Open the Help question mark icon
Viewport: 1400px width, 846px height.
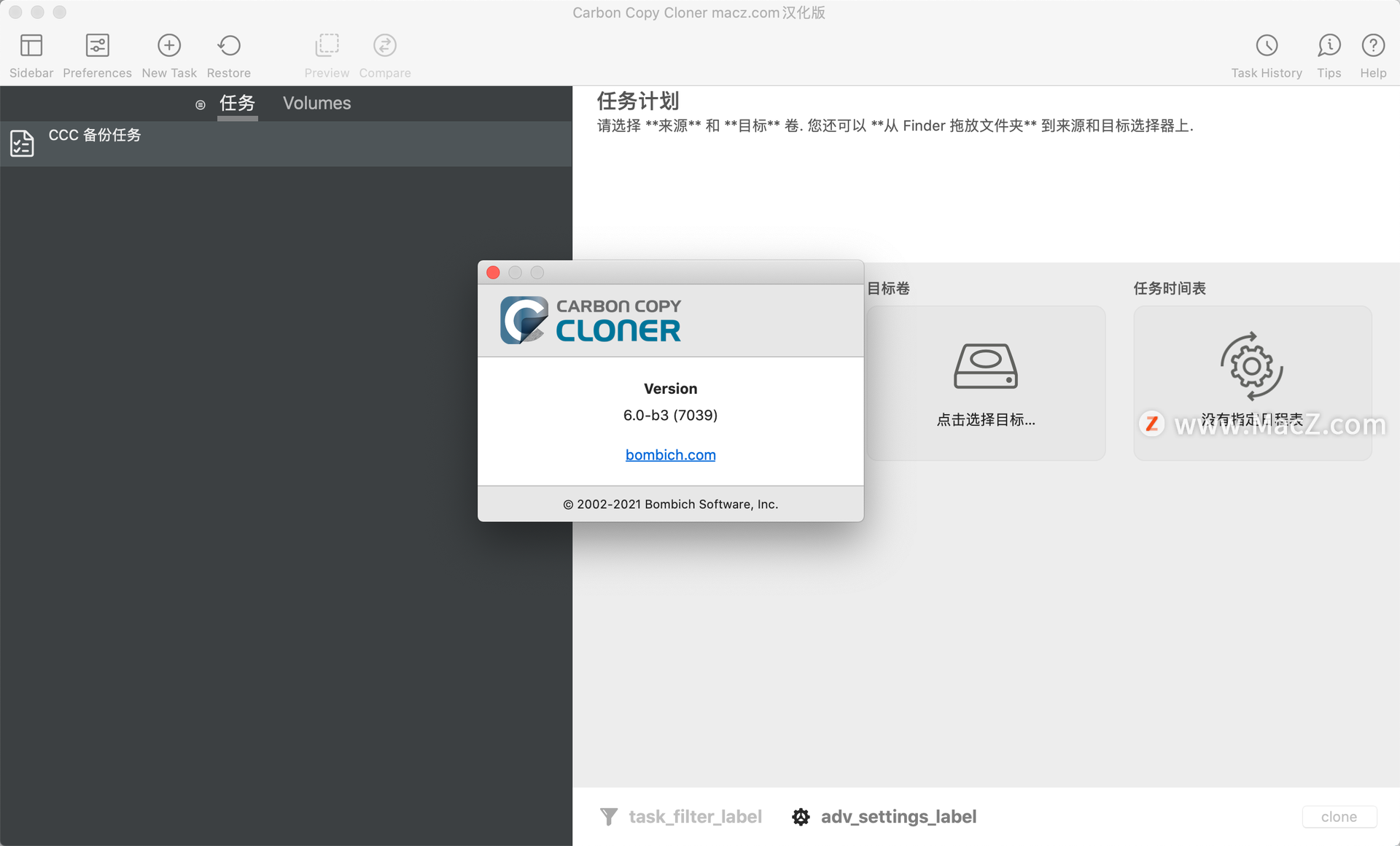pyautogui.click(x=1373, y=46)
